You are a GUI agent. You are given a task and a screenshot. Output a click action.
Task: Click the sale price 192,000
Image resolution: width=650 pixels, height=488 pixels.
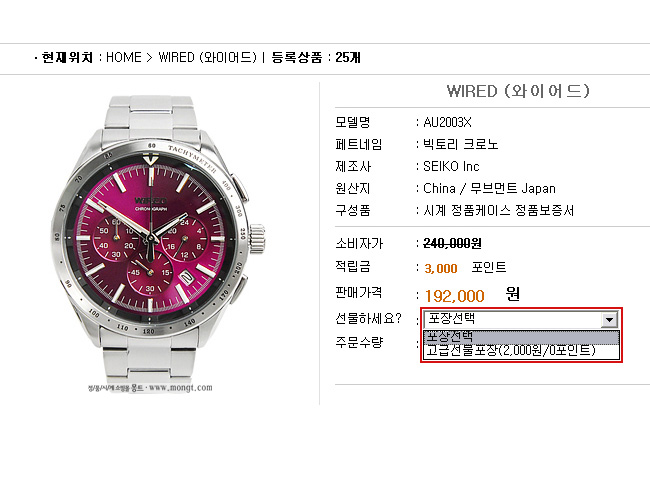click(x=455, y=296)
